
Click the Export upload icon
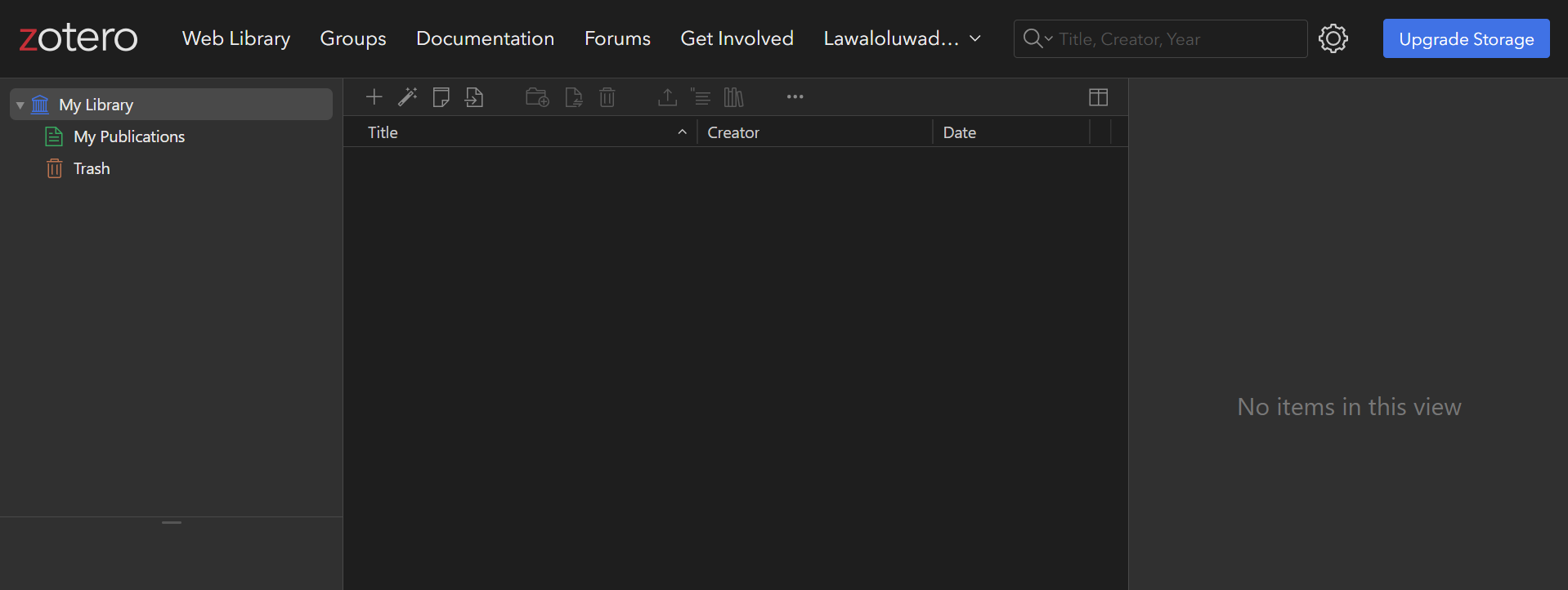pos(667,97)
